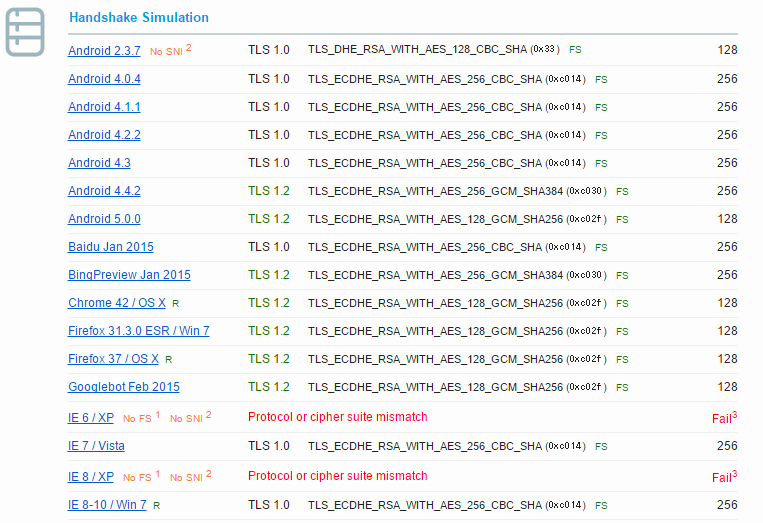Screen dimensions: 763x523
Task: Click the No FS note on IE 6 / XP row
Action: point(141,418)
